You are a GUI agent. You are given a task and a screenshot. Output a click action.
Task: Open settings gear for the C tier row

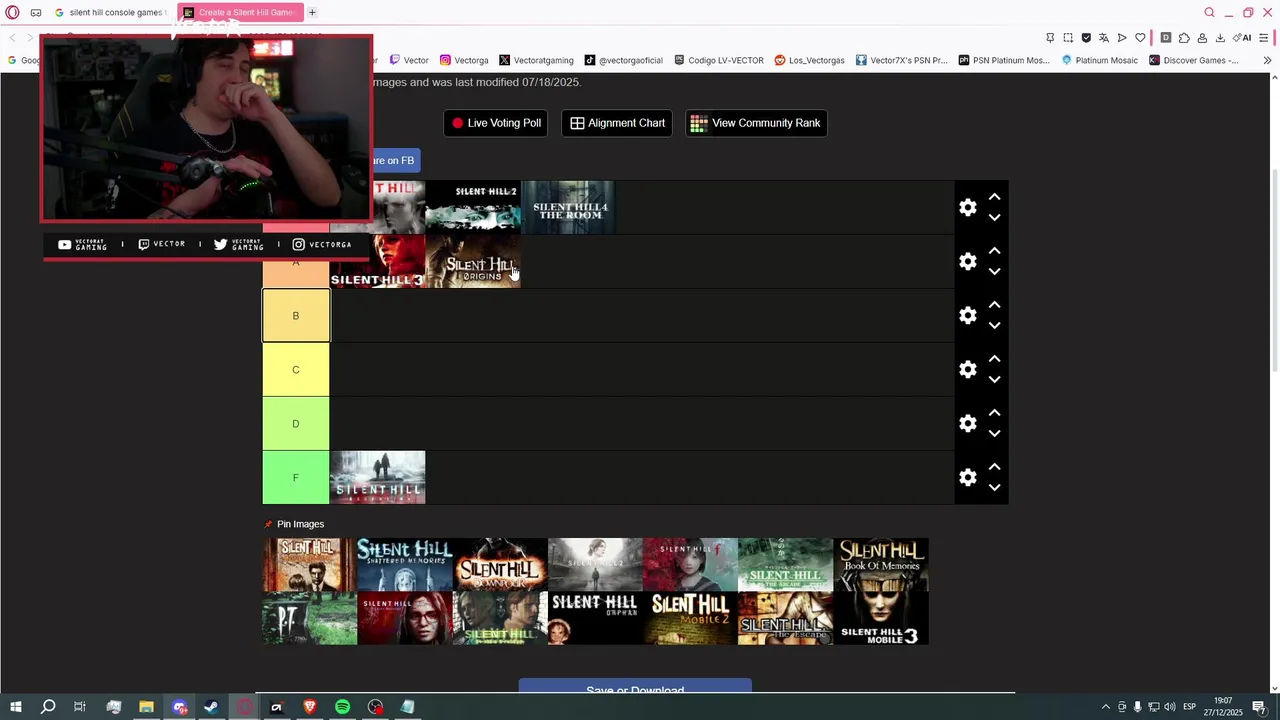tap(967, 369)
